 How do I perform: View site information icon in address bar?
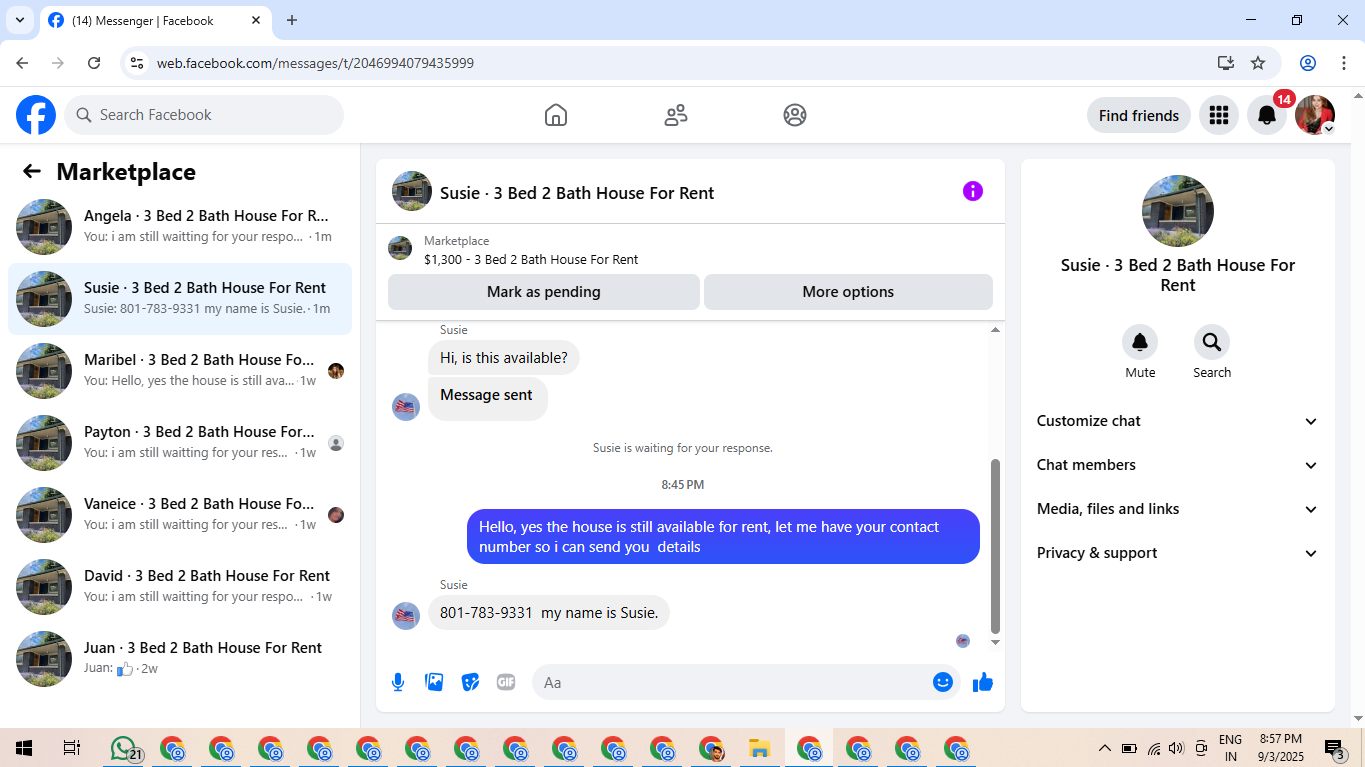pos(138,63)
